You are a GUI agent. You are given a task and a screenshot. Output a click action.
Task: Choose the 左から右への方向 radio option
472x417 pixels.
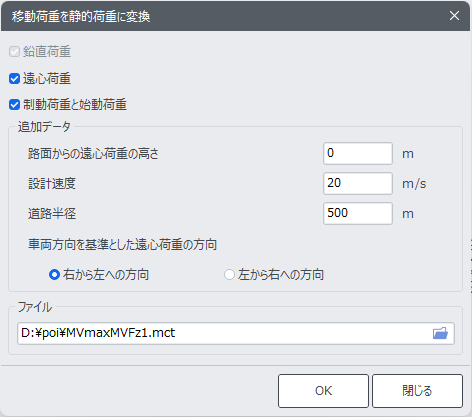tap(229, 275)
